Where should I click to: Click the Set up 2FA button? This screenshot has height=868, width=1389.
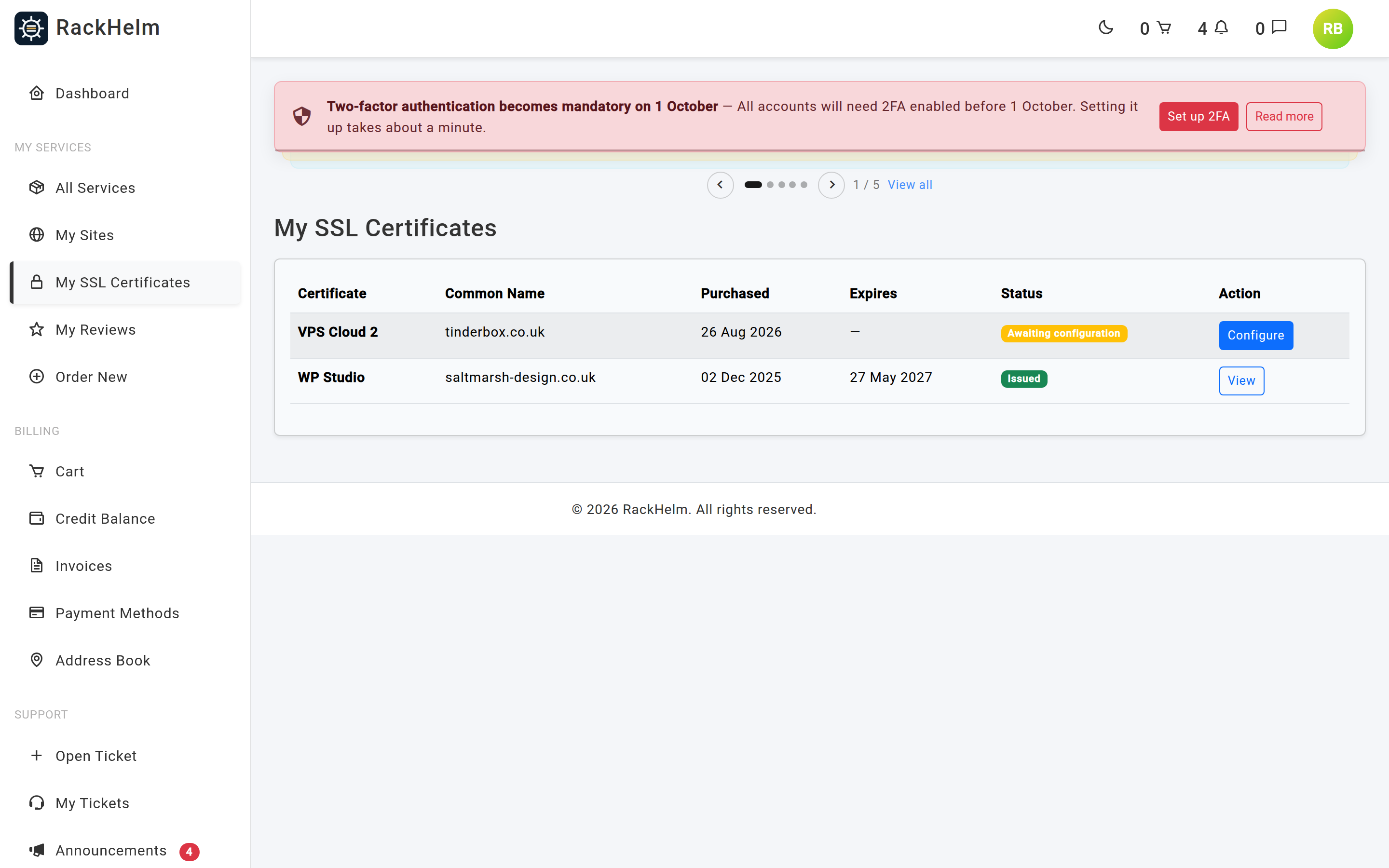[1198, 117]
